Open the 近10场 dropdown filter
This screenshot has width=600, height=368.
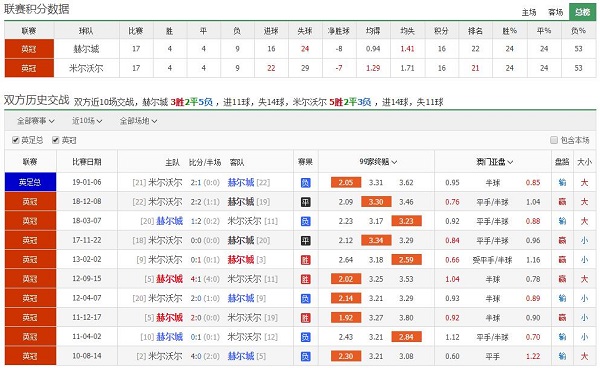[x=87, y=121]
